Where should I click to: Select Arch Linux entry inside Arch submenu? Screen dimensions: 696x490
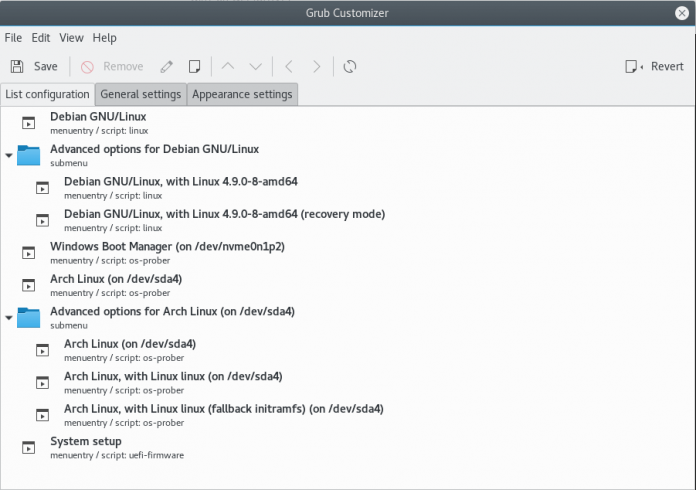coord(348,350)
